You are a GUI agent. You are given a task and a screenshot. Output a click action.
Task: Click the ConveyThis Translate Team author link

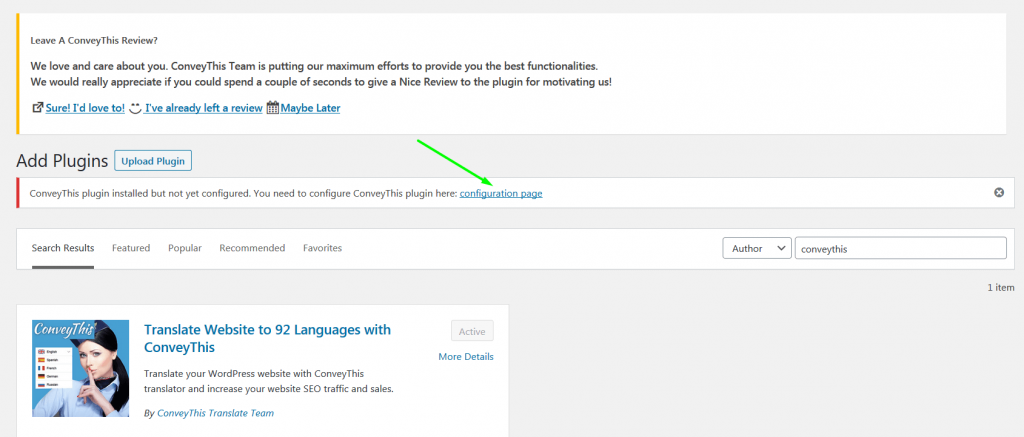(216, 413)
